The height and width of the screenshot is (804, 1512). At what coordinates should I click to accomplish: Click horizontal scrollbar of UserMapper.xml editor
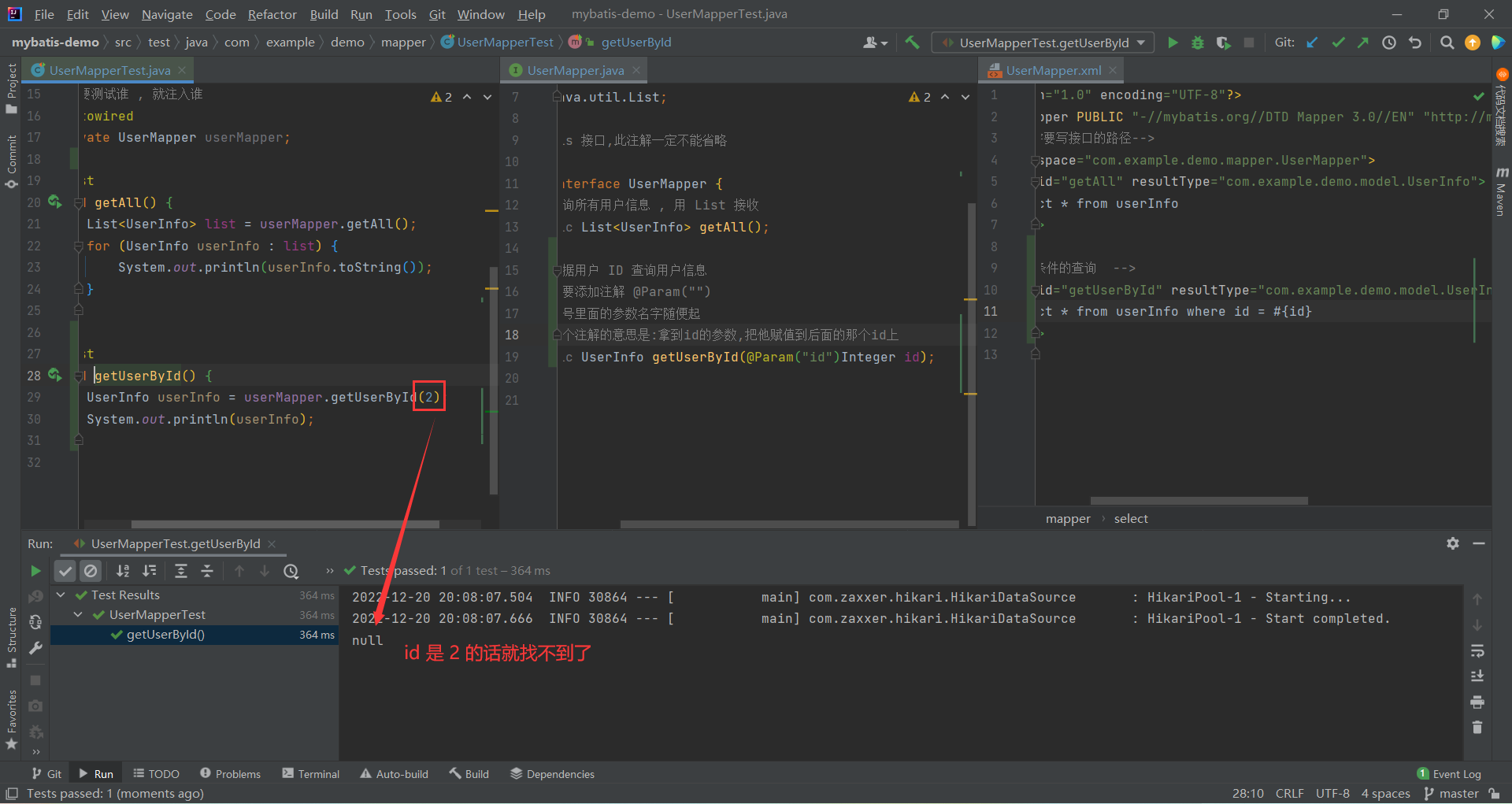[x=1199, y=501]
